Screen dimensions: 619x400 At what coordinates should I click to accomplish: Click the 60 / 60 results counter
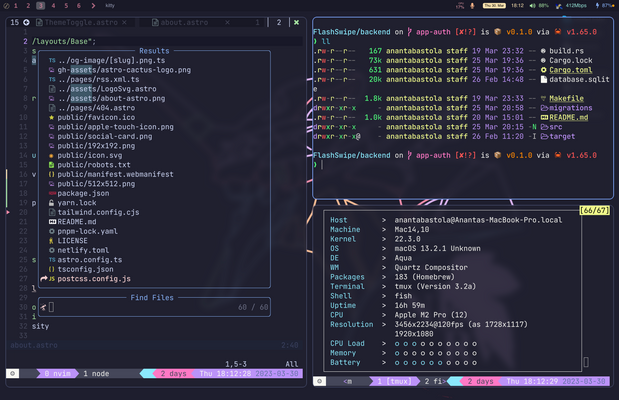point(253,307)
